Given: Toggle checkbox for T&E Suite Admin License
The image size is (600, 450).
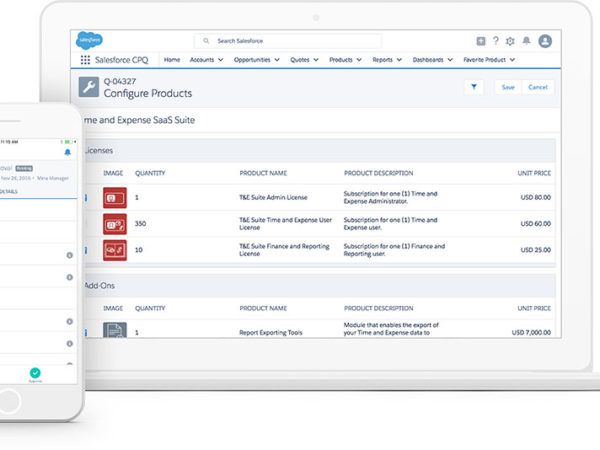Looking at the screenshot, I should (x=86, y=197).
